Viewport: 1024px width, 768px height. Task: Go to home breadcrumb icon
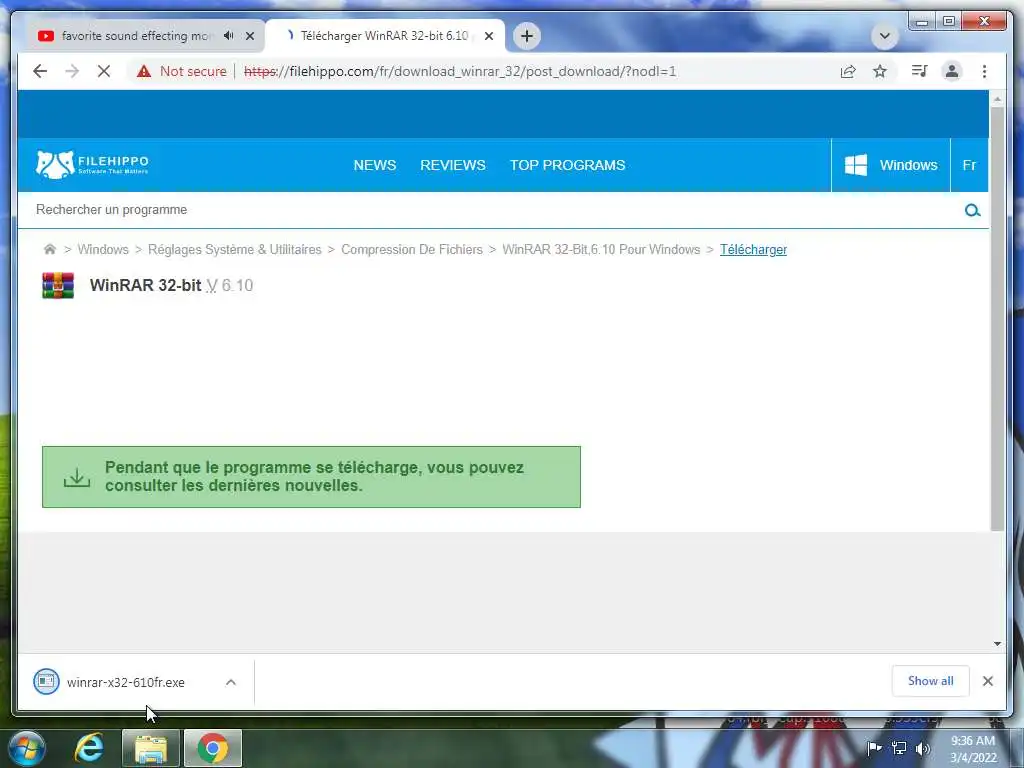(x=50, y=249)
